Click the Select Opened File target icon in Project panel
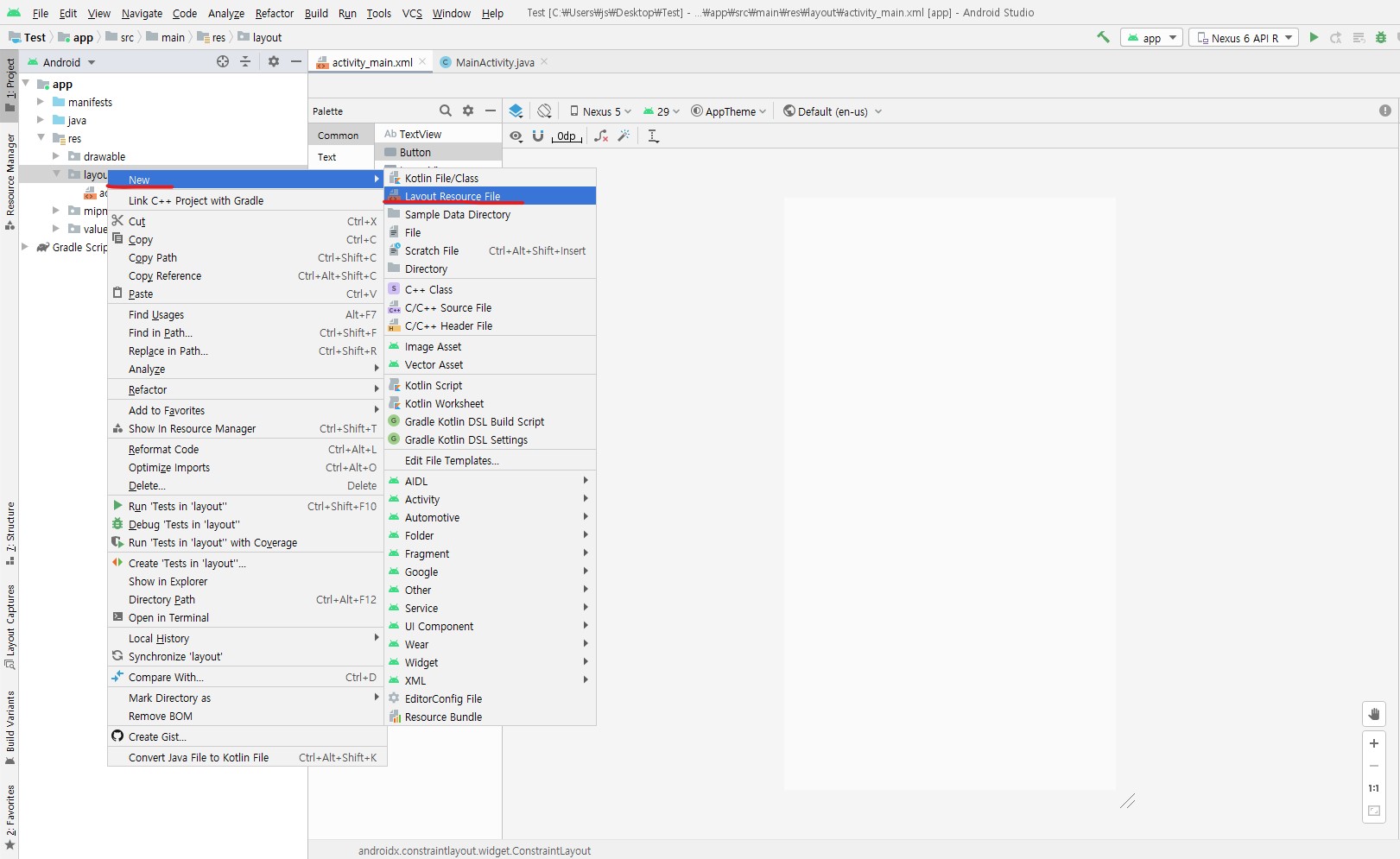 223,61
